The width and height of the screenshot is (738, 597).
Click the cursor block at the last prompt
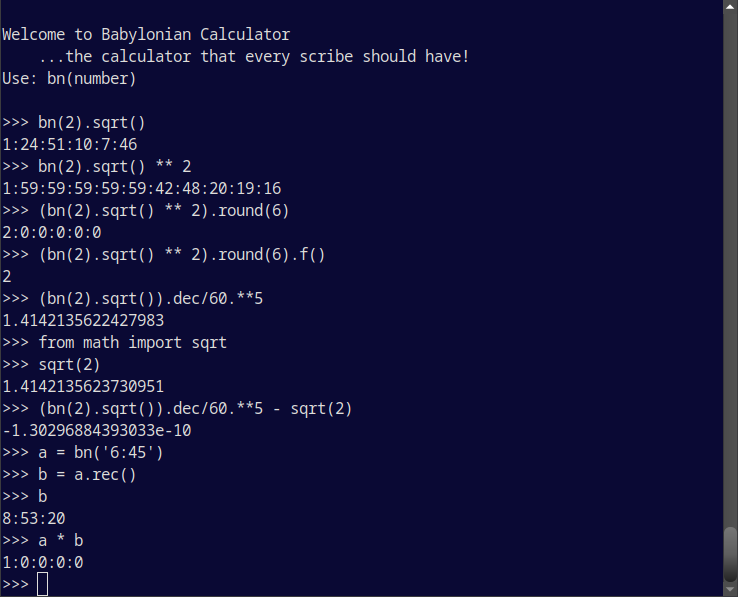(42, 585)
